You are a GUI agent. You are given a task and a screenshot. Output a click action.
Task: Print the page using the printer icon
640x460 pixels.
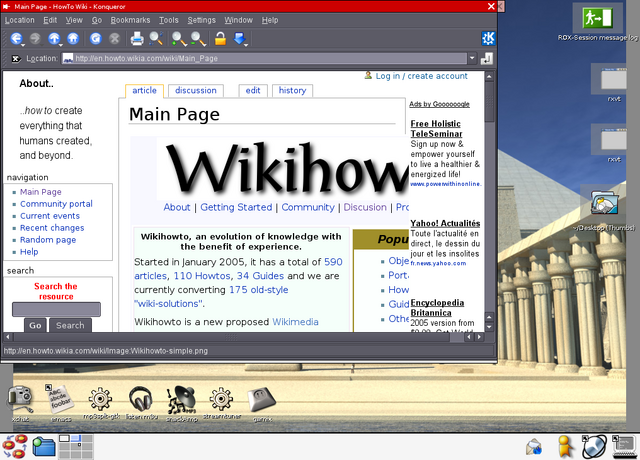[x=137, y=39]
